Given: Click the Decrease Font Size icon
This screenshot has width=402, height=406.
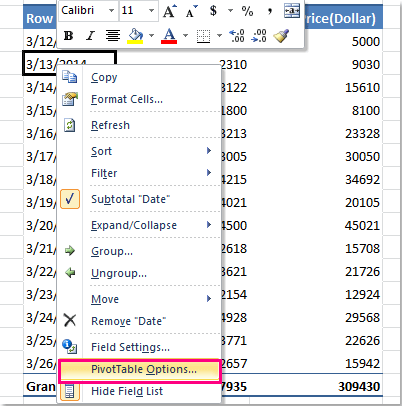Looking at the screenshot, I should [x=191, y=11].
